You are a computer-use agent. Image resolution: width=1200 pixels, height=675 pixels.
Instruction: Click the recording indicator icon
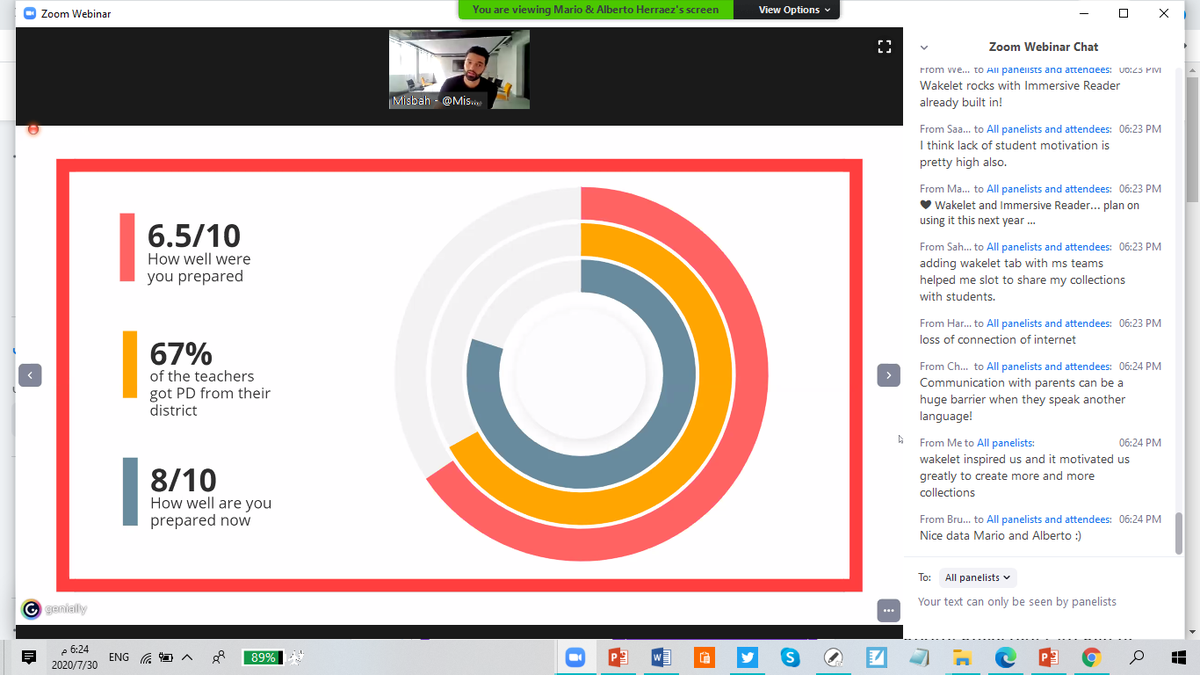pyautogui.click(x=33, y=129)
